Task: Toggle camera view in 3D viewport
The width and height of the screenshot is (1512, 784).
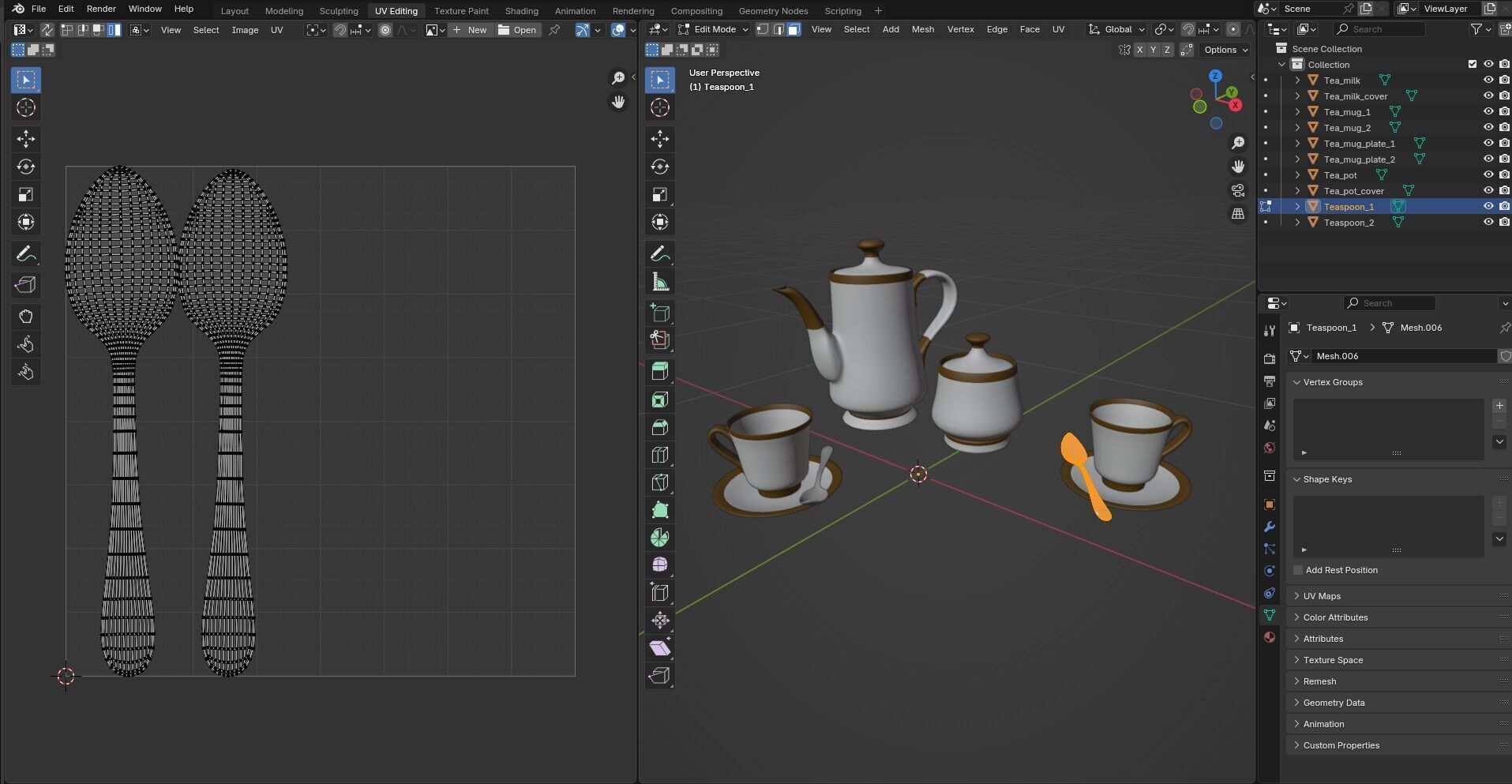Action: pyautogui.click(x=1238, y=190)
